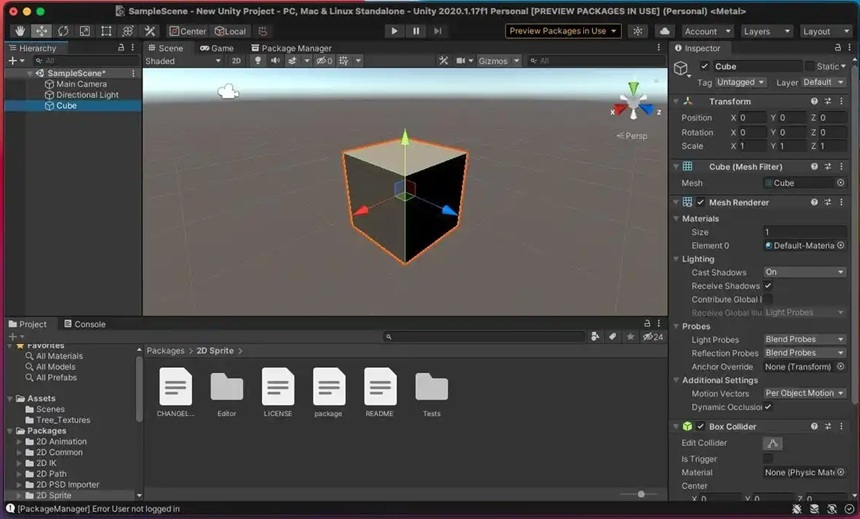The image size is (860, 519).
Task: Switch to the Scene tab
Action: [166, 48]
